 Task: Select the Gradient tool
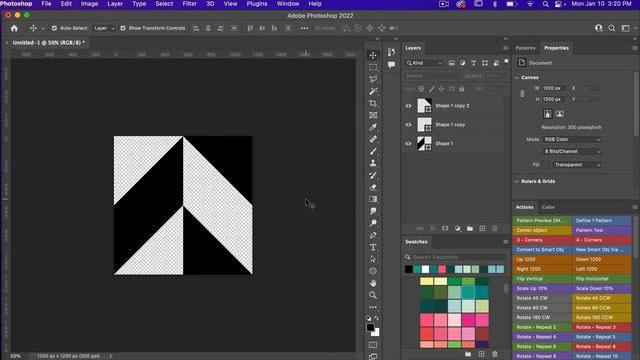click(373, 199)
